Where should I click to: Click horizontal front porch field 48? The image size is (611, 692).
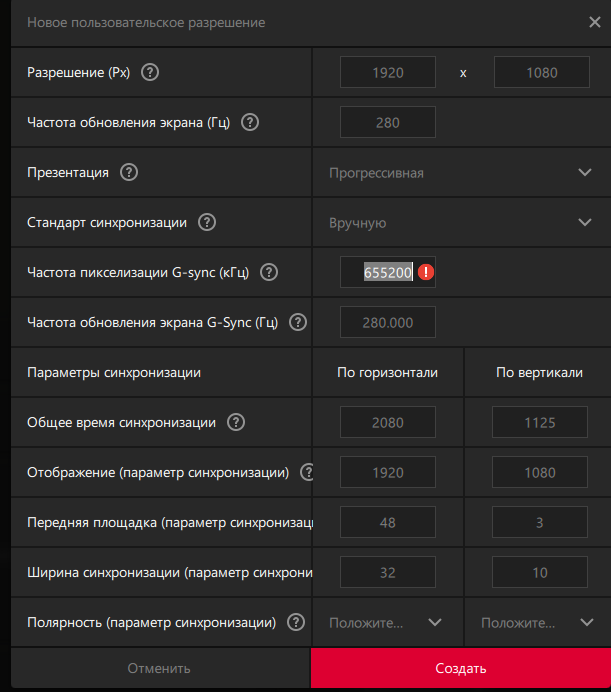click(388, 522)
